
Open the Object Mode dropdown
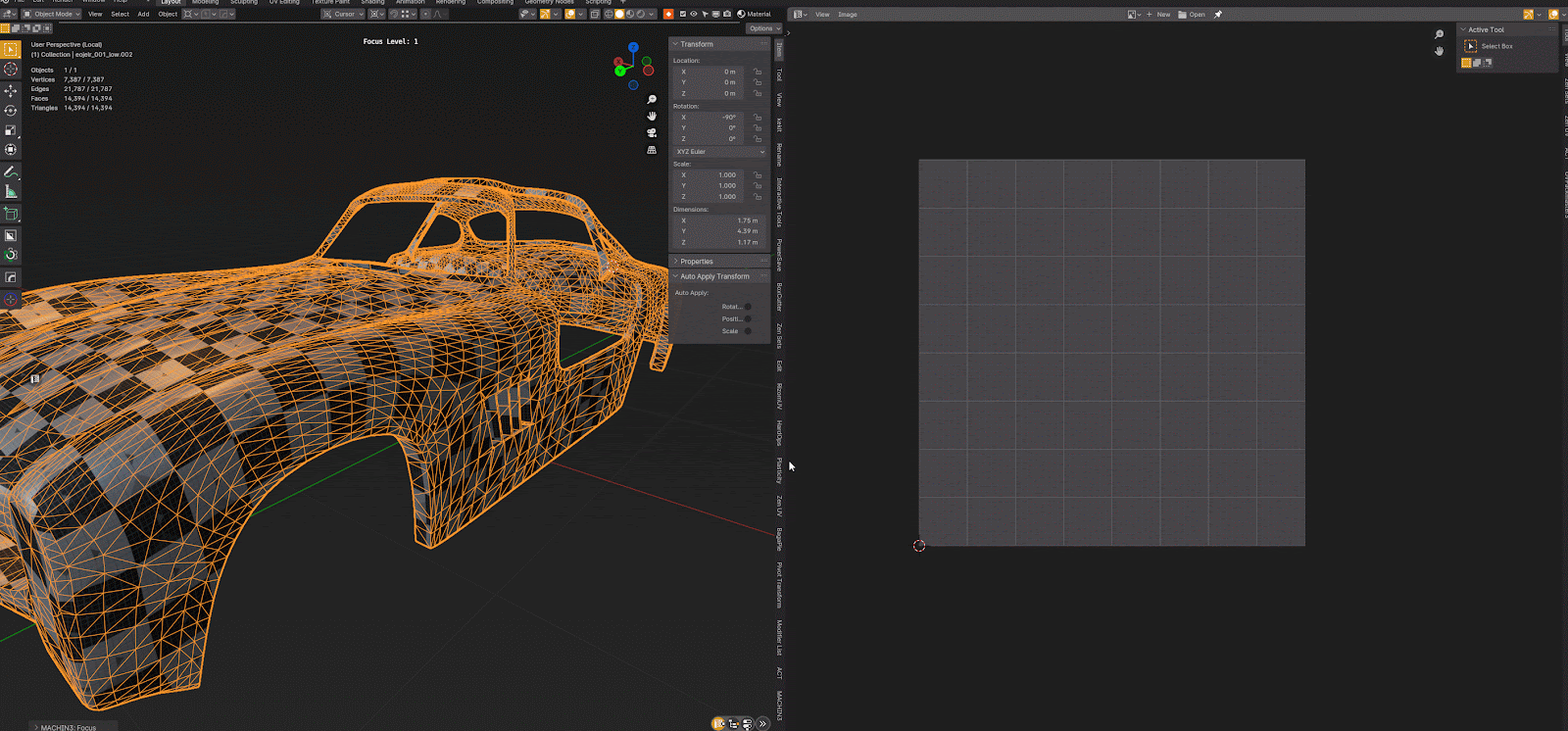[x=53, y=15]
